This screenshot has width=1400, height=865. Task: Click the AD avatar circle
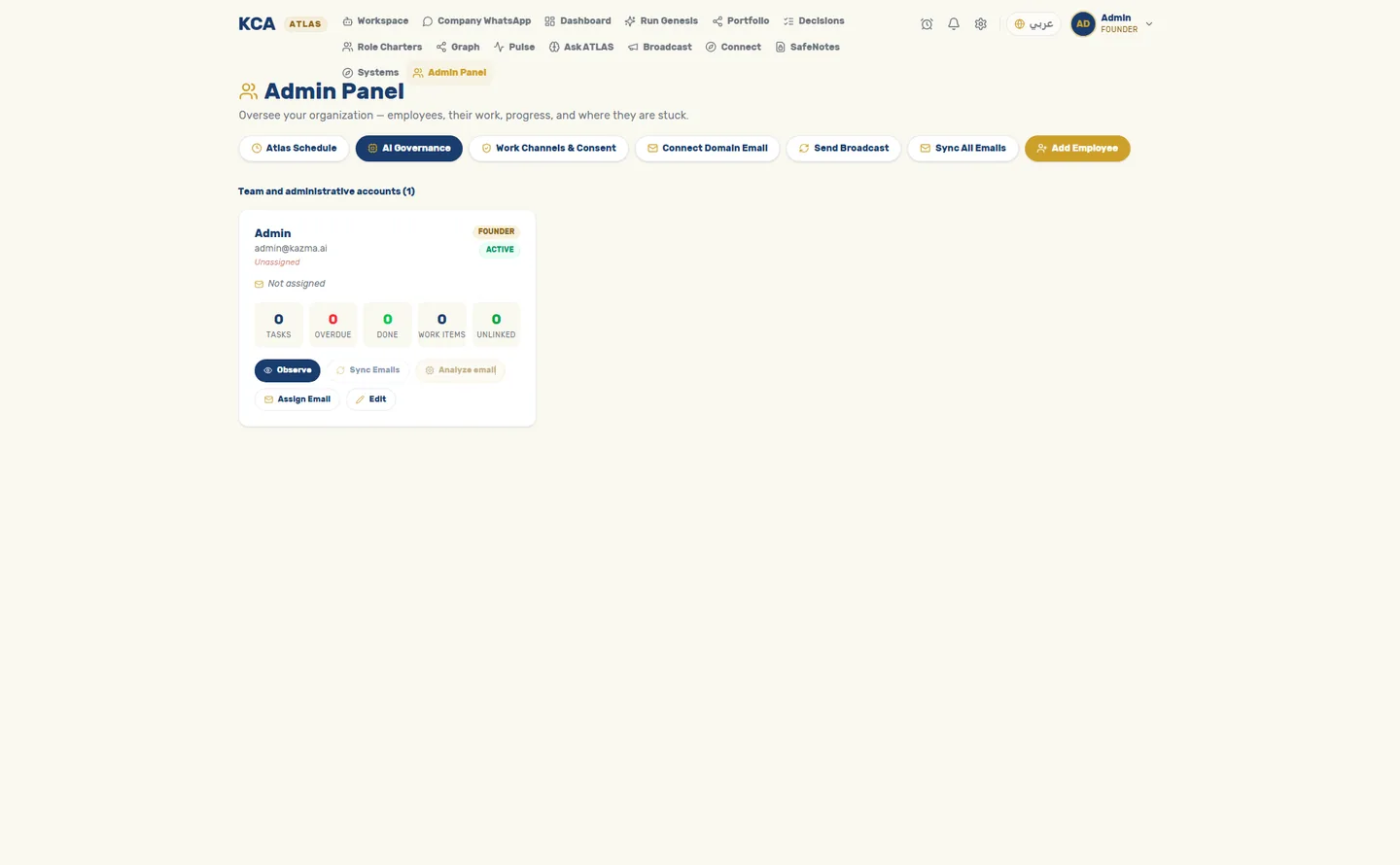click(1083, 24)
